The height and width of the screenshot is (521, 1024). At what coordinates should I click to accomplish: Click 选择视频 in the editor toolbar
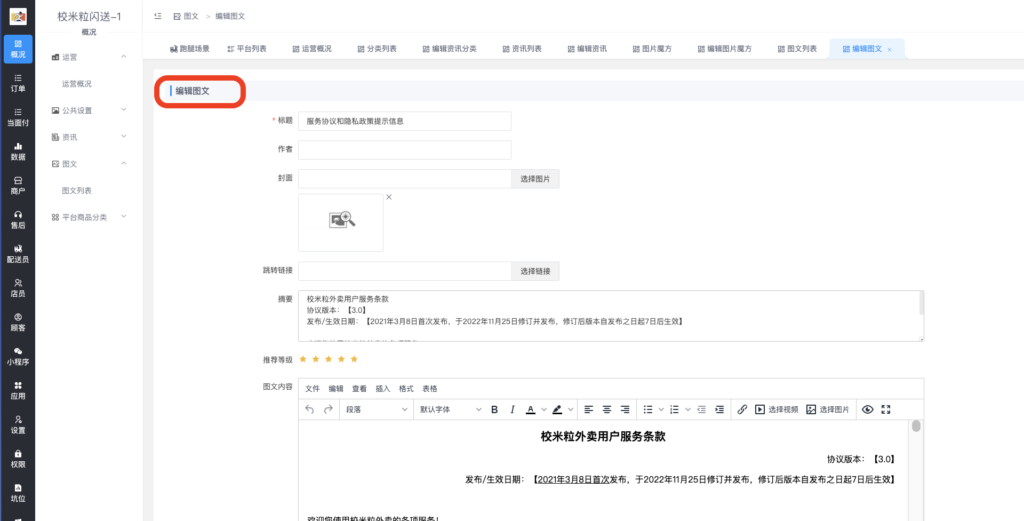click(x=776, y=409)
